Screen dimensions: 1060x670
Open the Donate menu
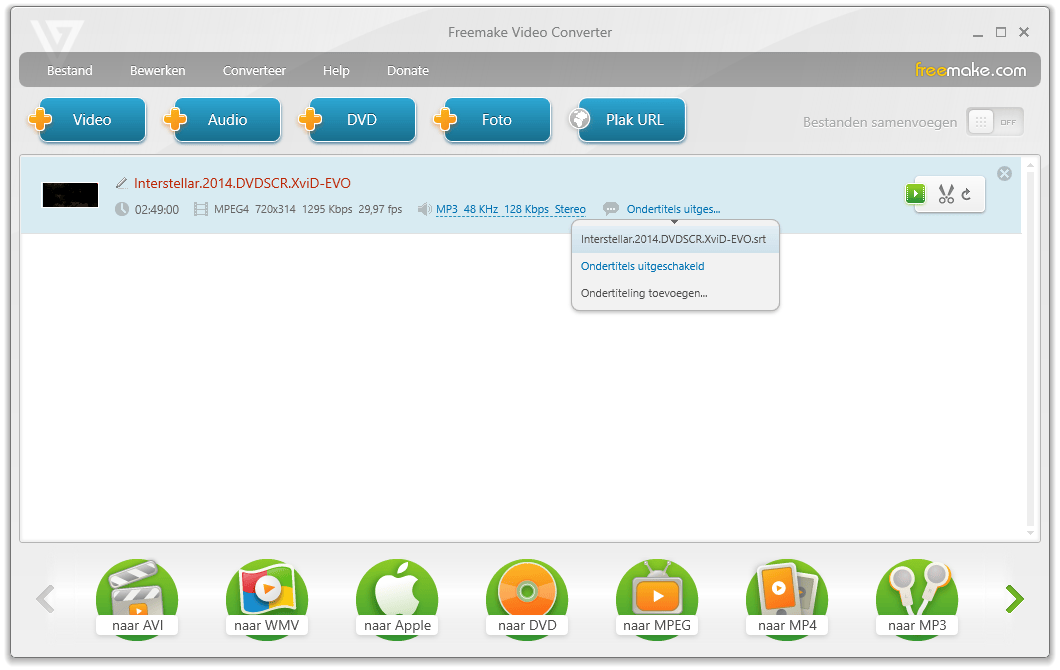[408, 70]
